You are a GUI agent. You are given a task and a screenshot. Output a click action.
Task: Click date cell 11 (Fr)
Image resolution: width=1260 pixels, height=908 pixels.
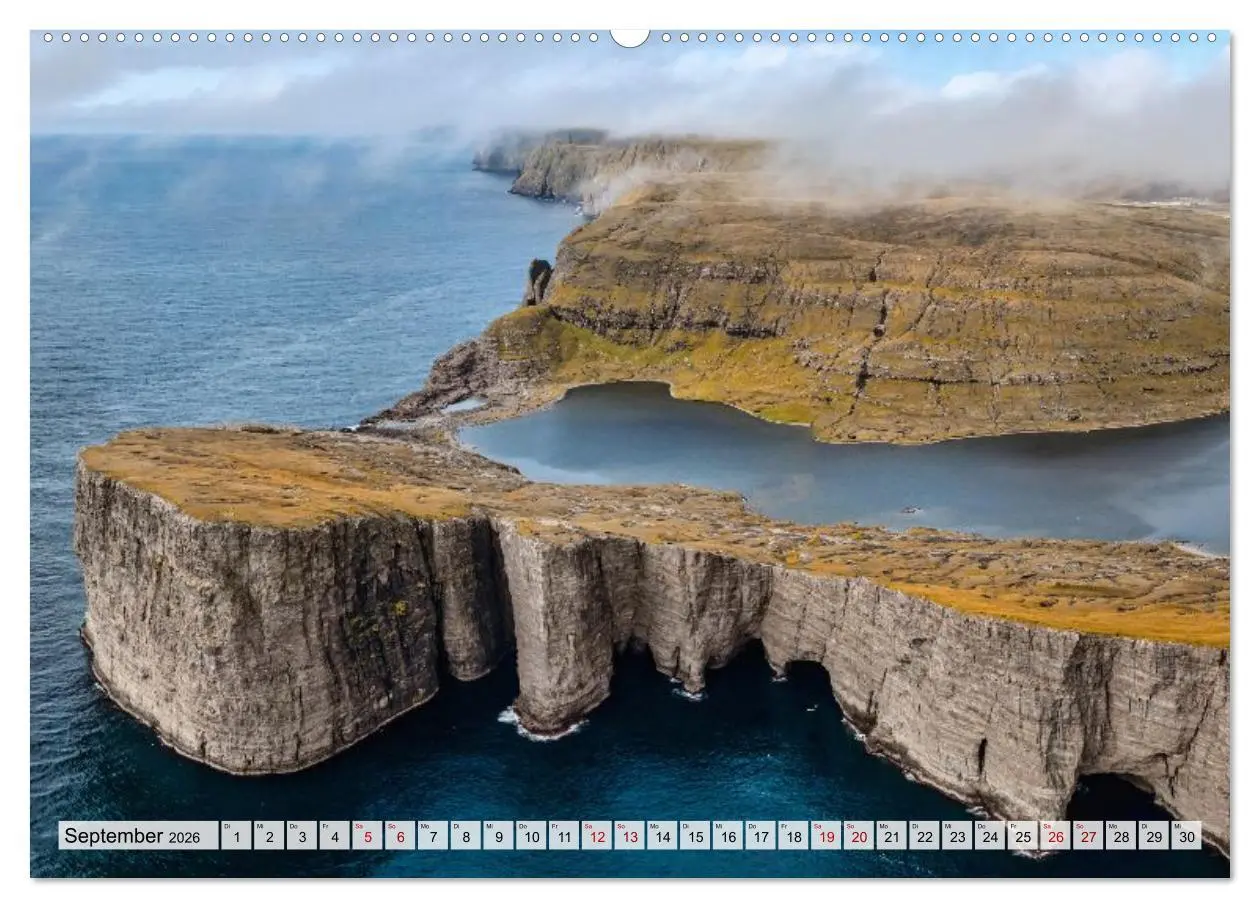[x=563, y=836]
